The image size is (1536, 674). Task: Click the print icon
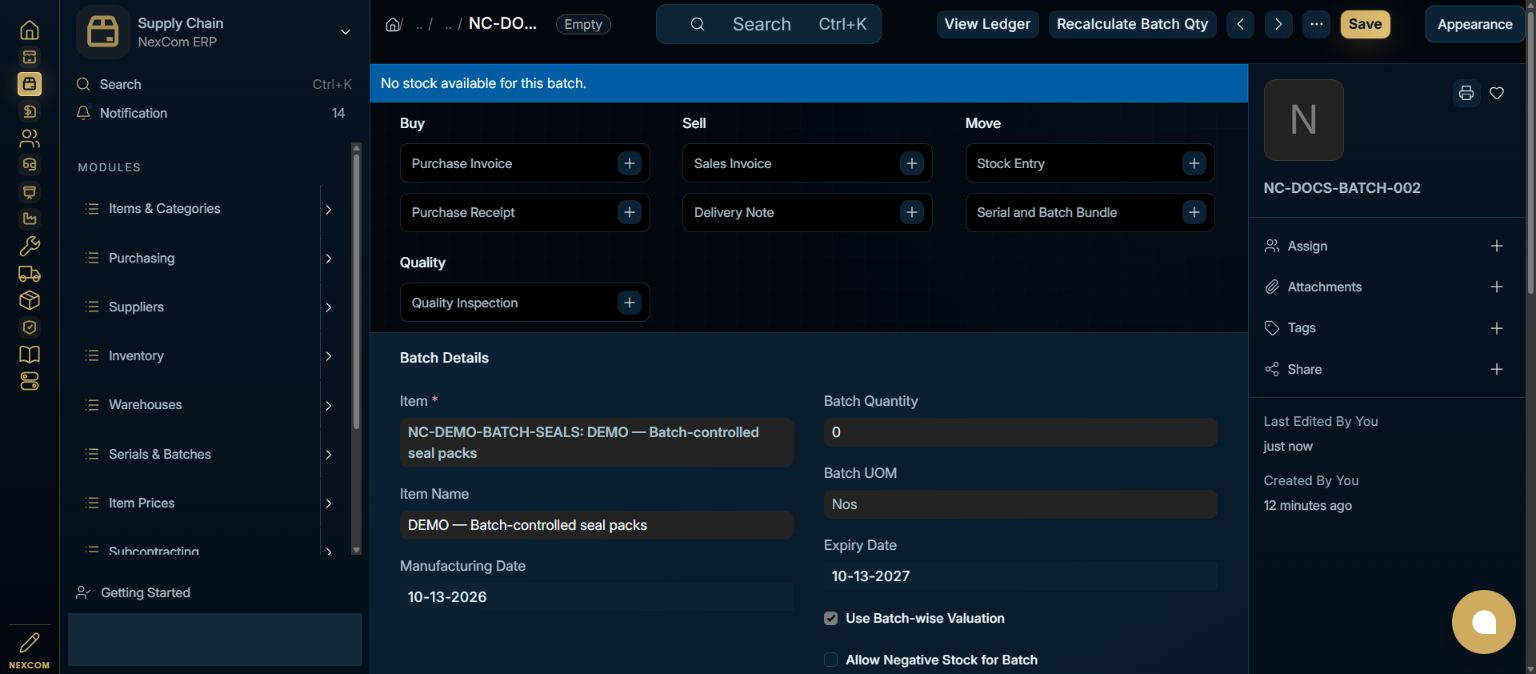click(1466, 93)
